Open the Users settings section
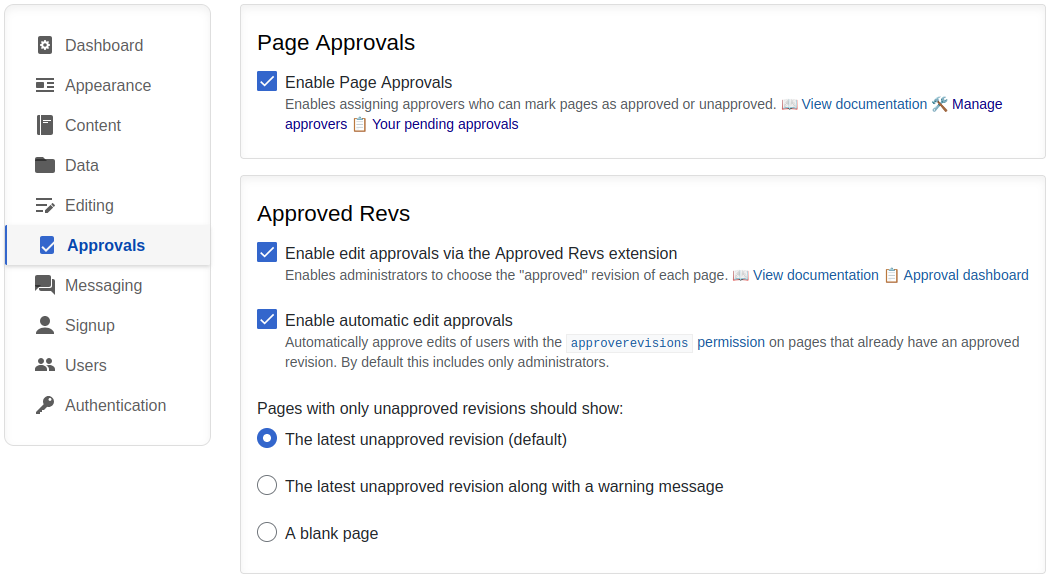1049x577 pixels. 85,365
